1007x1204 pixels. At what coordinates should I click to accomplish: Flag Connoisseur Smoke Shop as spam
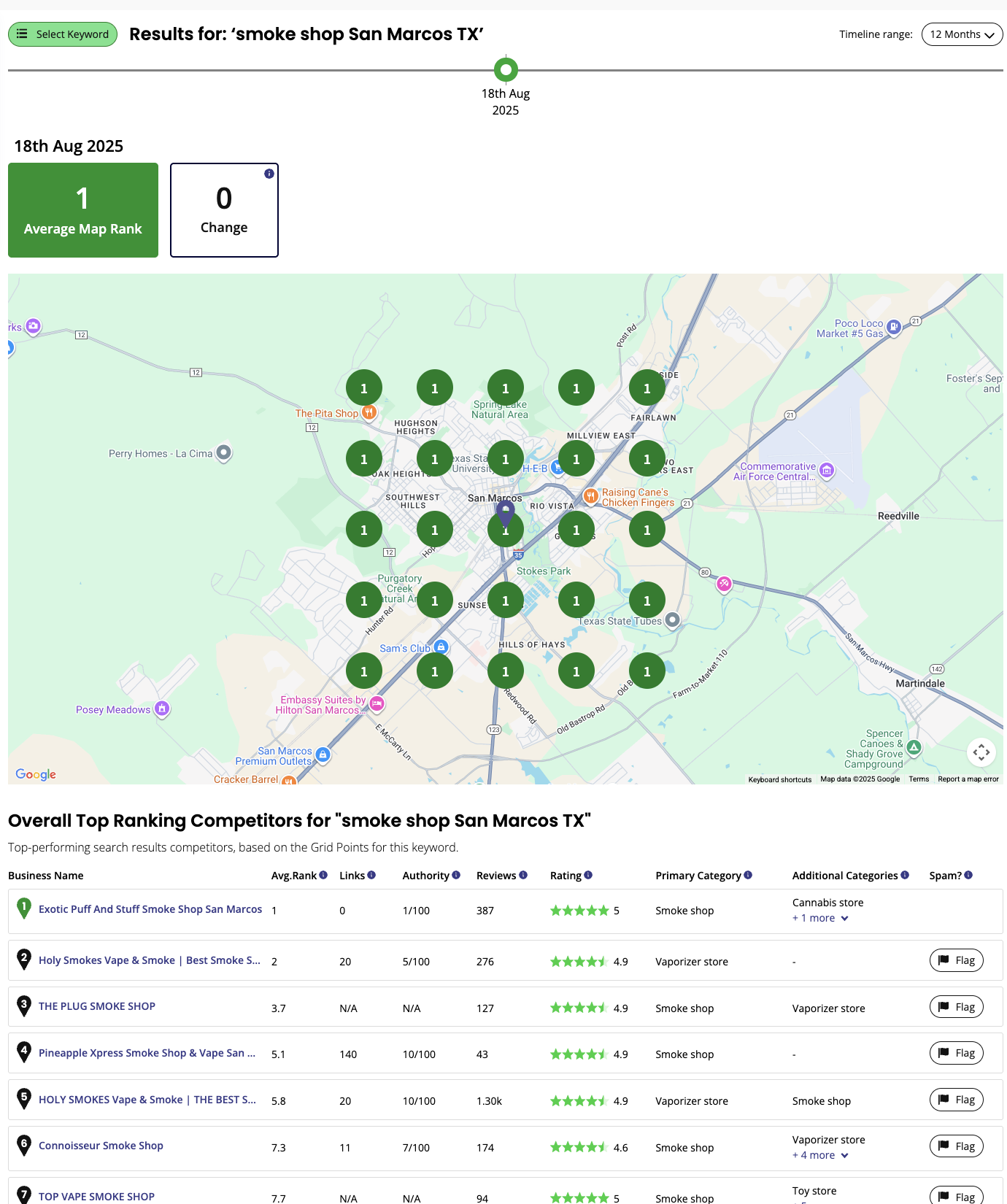pyautogui.click(x=957, y=1146)
